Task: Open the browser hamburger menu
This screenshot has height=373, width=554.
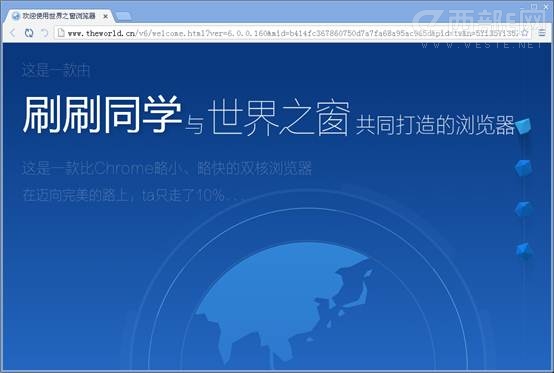Action: click(x=542, y=33)
